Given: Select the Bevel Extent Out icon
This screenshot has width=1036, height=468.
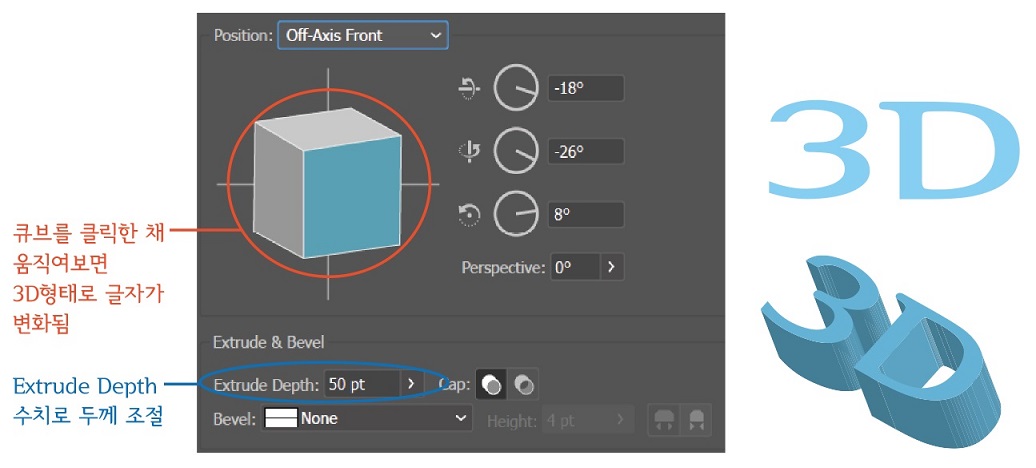Looking at the screenshot, I should tap(663, 420).
